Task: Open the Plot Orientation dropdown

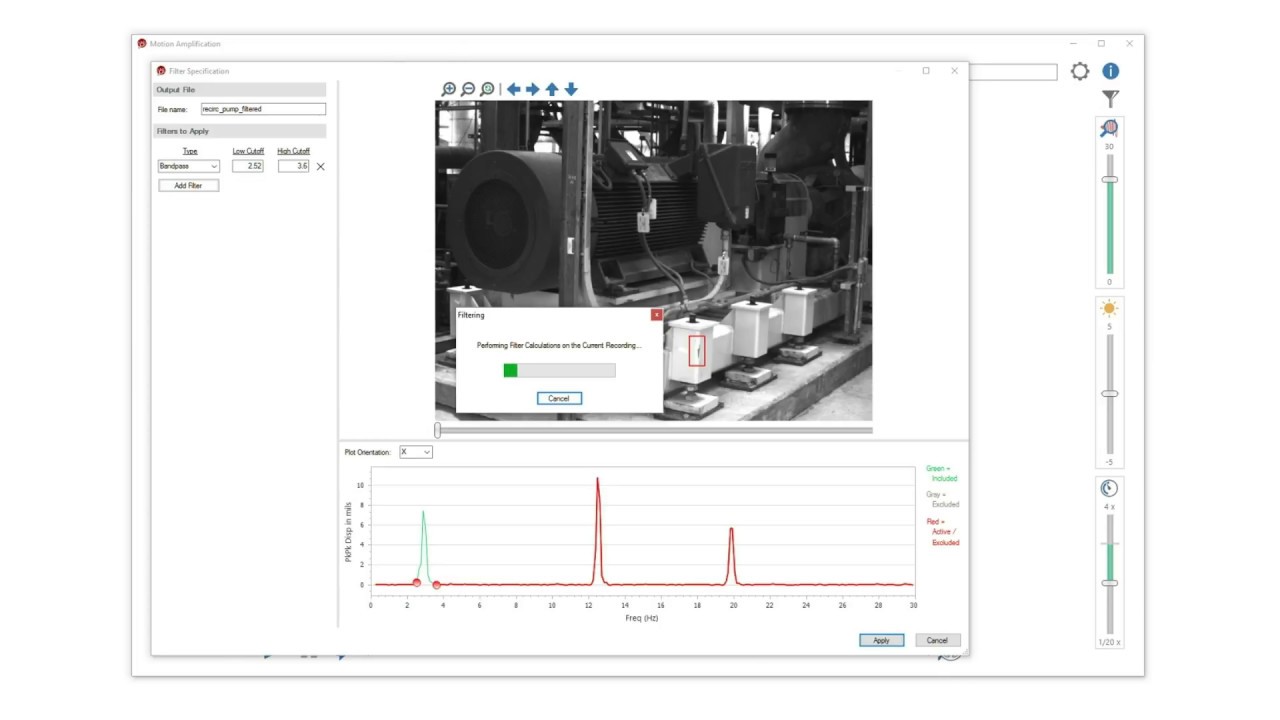Action: point(416,452)
